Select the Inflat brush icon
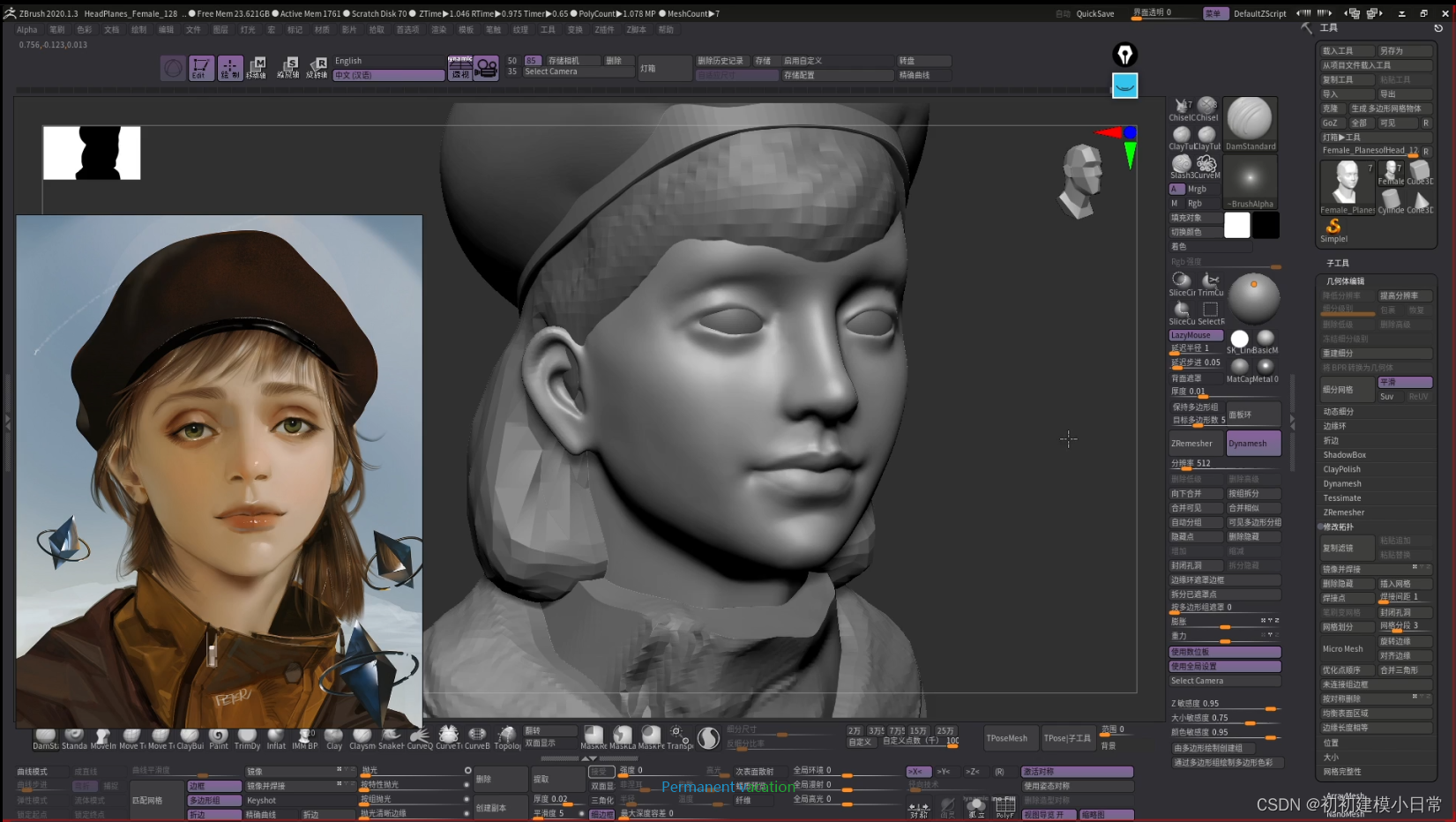This screenshot has width=1456, height=822. click(x=276, y=737)
